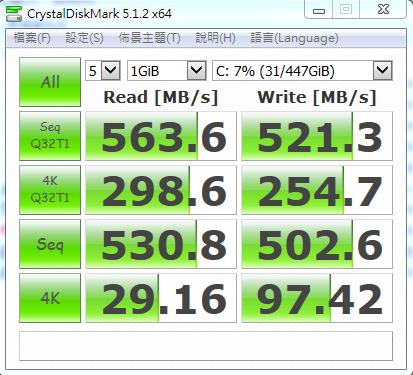413x375 pixels.
Task: Click the Seq write result 502.6
Action: click(x=317, y=244)
